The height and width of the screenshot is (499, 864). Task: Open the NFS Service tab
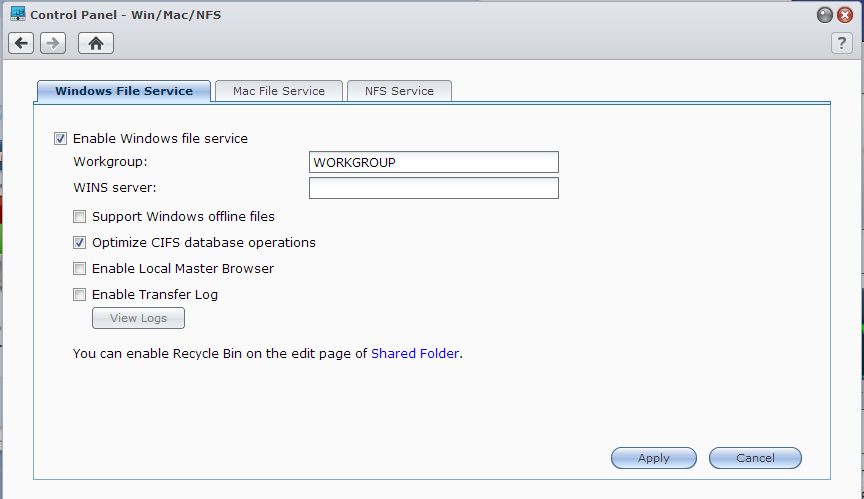[399, 91]
